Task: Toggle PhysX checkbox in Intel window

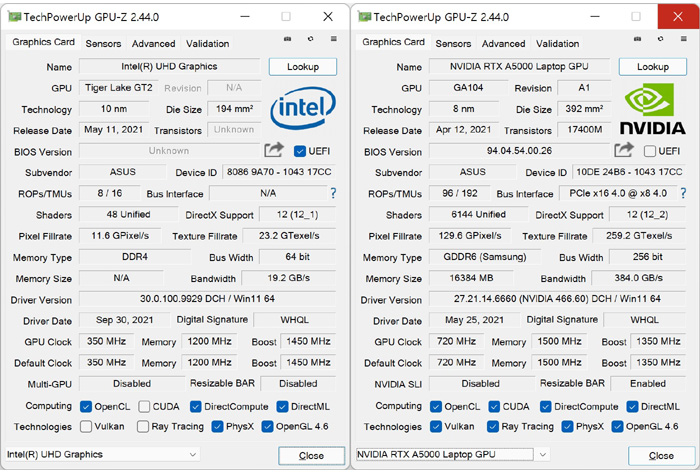Action: 217,427
